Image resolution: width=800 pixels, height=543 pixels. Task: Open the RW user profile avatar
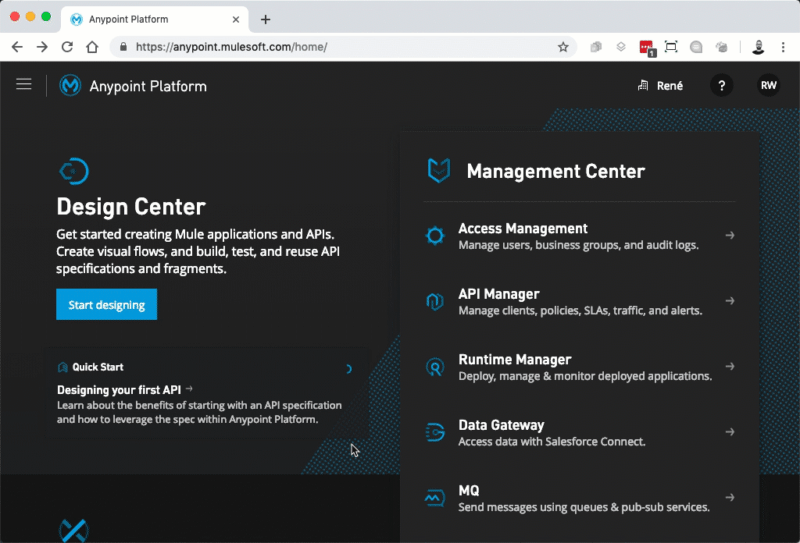(768, 85)
